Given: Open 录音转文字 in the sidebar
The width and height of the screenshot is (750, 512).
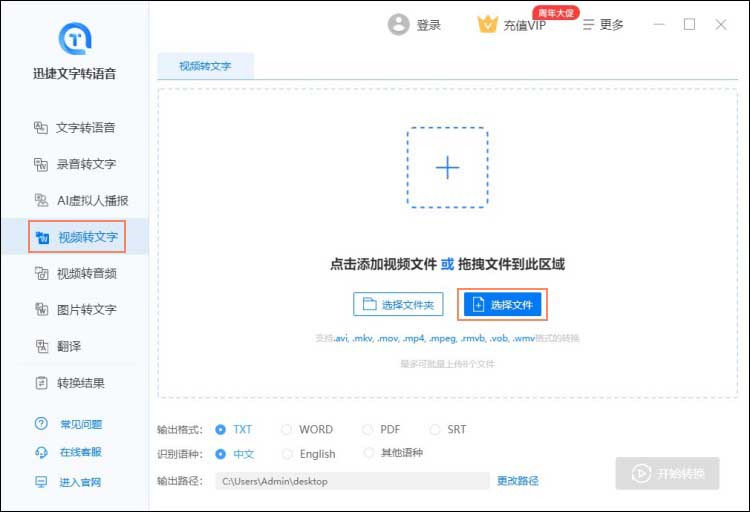Looking at the screenshot, I should 75,164.
